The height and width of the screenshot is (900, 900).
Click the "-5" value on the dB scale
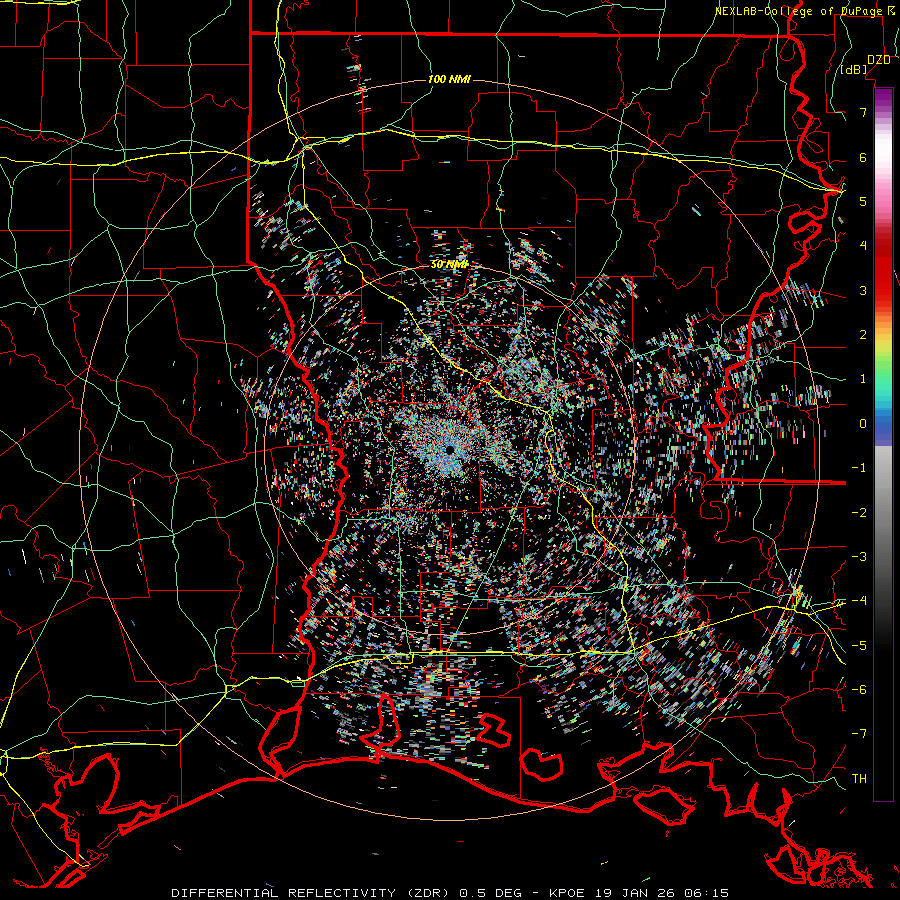859,645
